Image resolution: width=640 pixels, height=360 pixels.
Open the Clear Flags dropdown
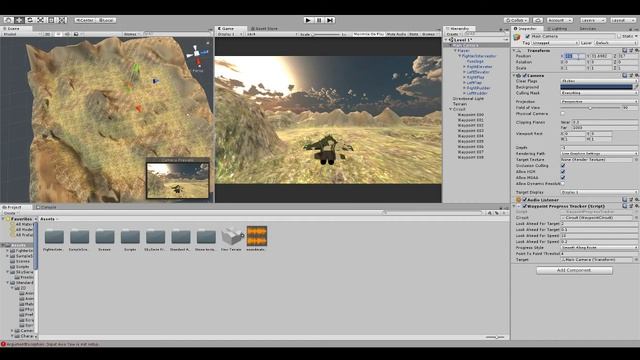[x=599, y=81]
